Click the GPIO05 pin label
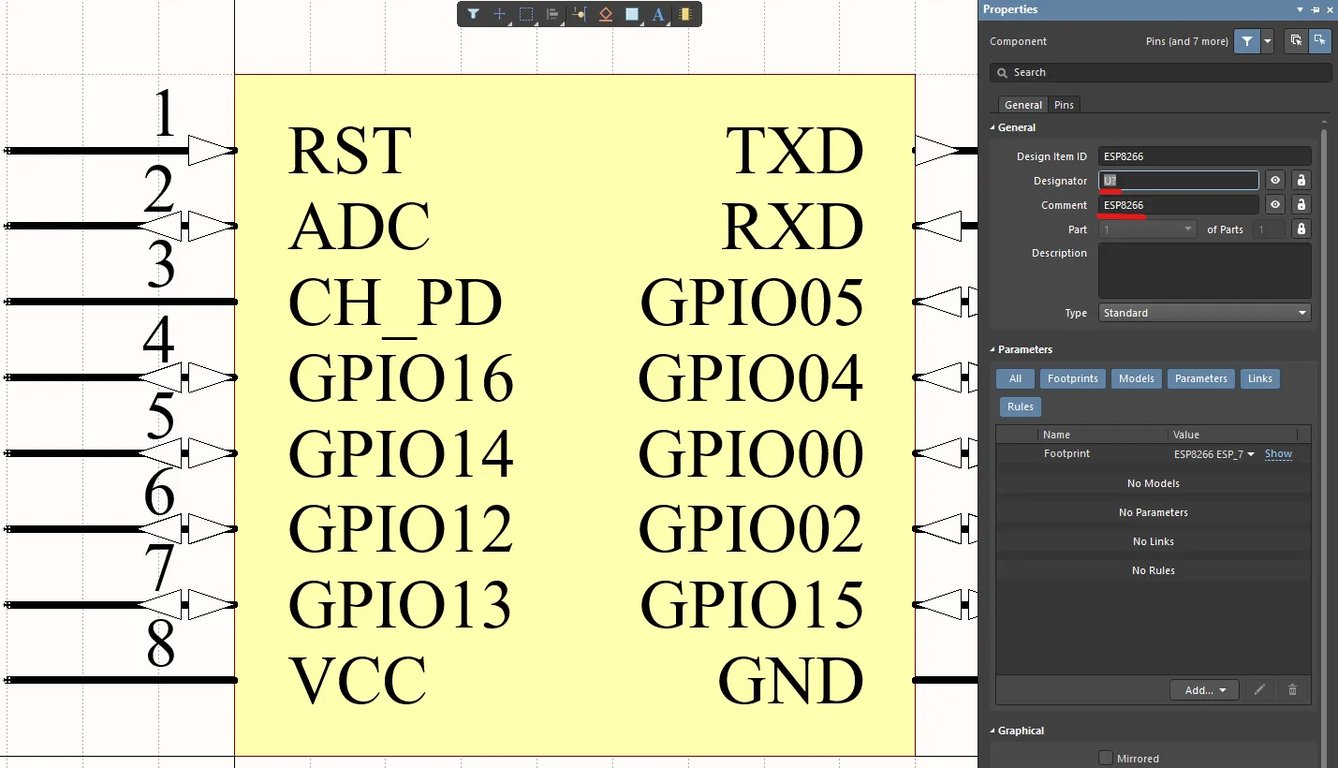Screen dimensions: 1338x768 tap(752, 303)
